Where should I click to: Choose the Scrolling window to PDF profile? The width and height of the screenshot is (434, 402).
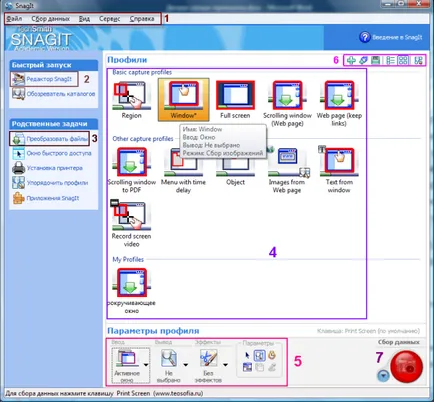(131, 170)
